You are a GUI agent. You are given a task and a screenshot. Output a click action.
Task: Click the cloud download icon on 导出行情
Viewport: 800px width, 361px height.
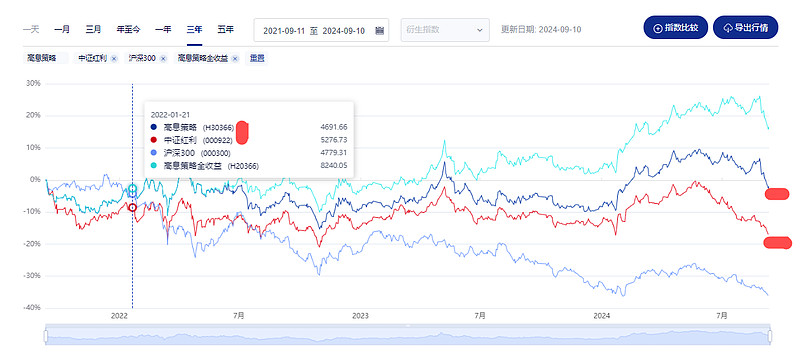click(728, 29)
